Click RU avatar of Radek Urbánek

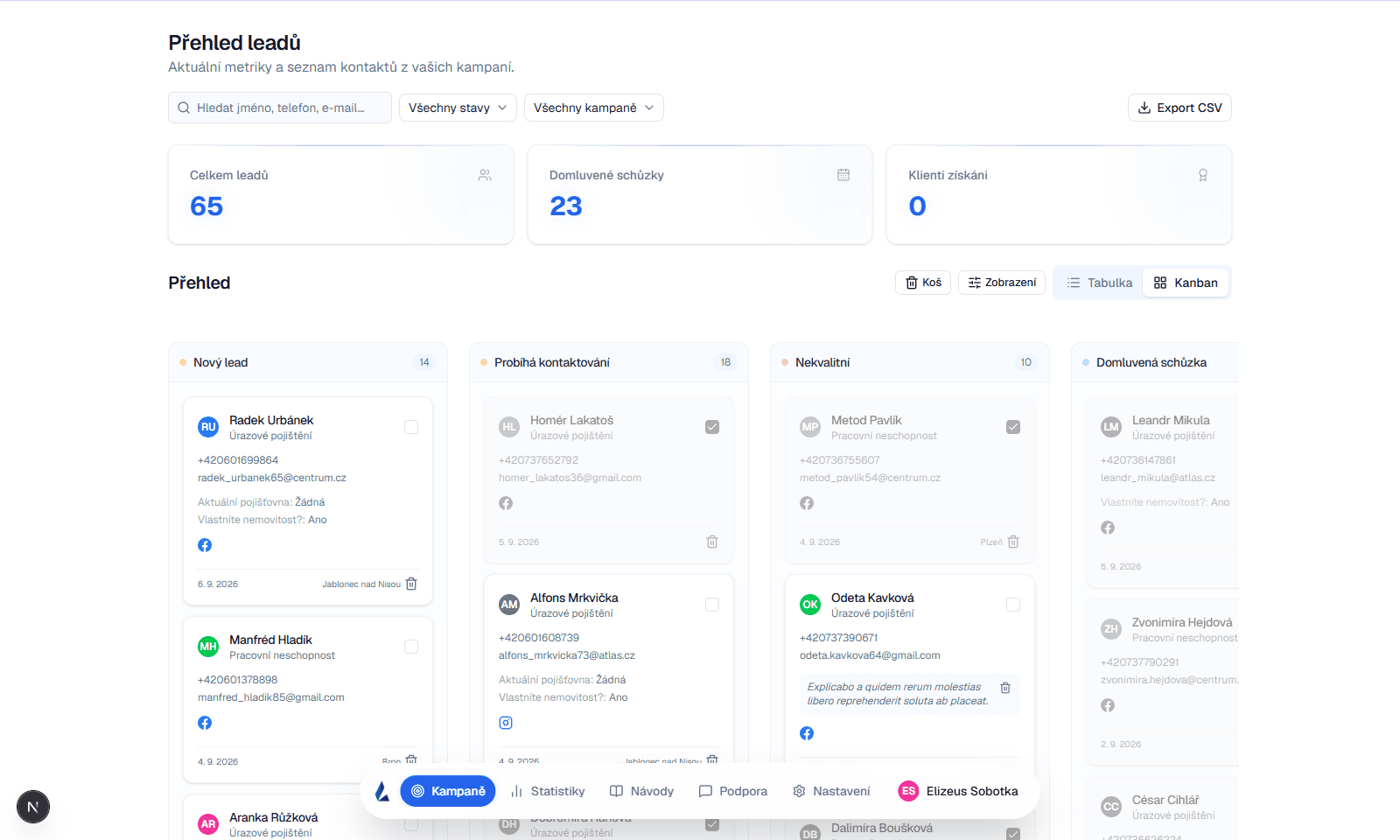click(x=208, y=427)
